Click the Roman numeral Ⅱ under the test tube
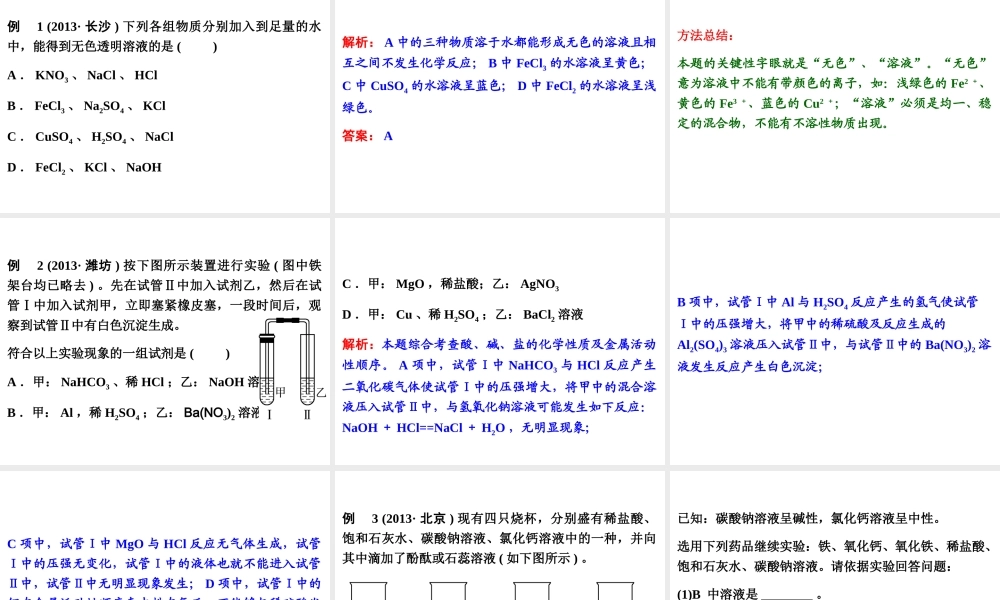The image size is (1000, 600). [x=307, y=414]
